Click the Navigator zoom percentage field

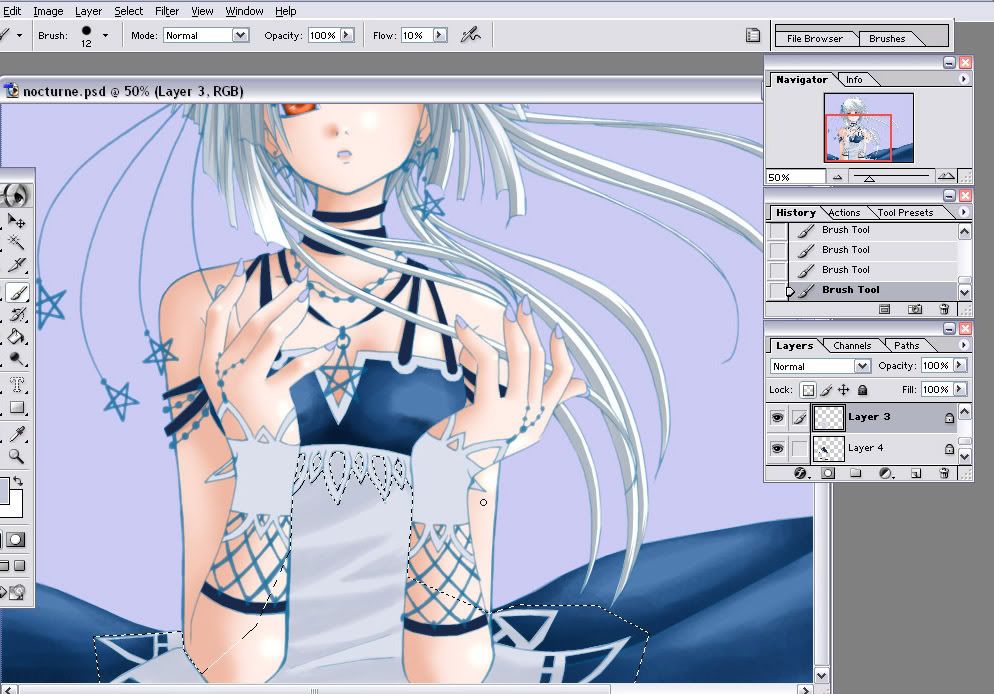pyautogui.click(x=796, y=177)
